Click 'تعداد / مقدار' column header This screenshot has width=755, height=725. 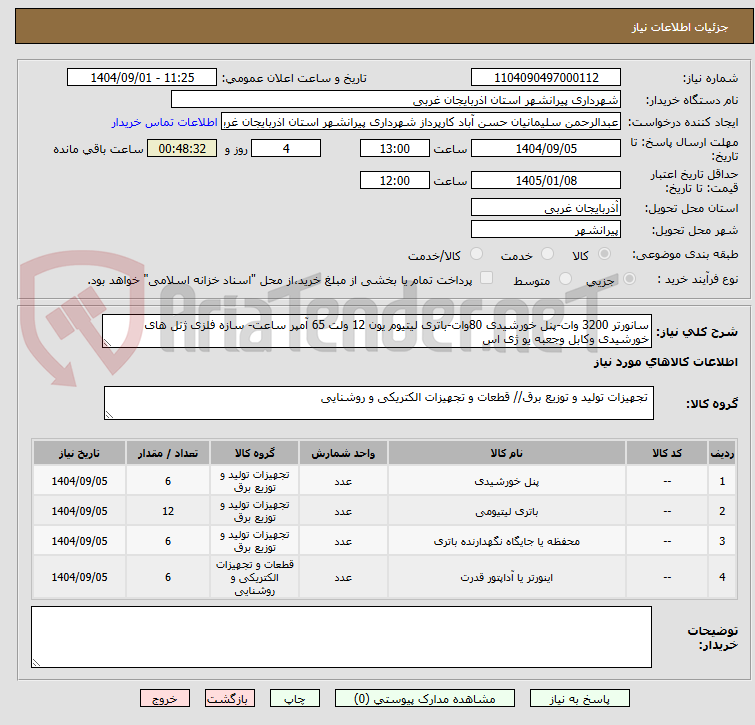(x=168, y=453)
